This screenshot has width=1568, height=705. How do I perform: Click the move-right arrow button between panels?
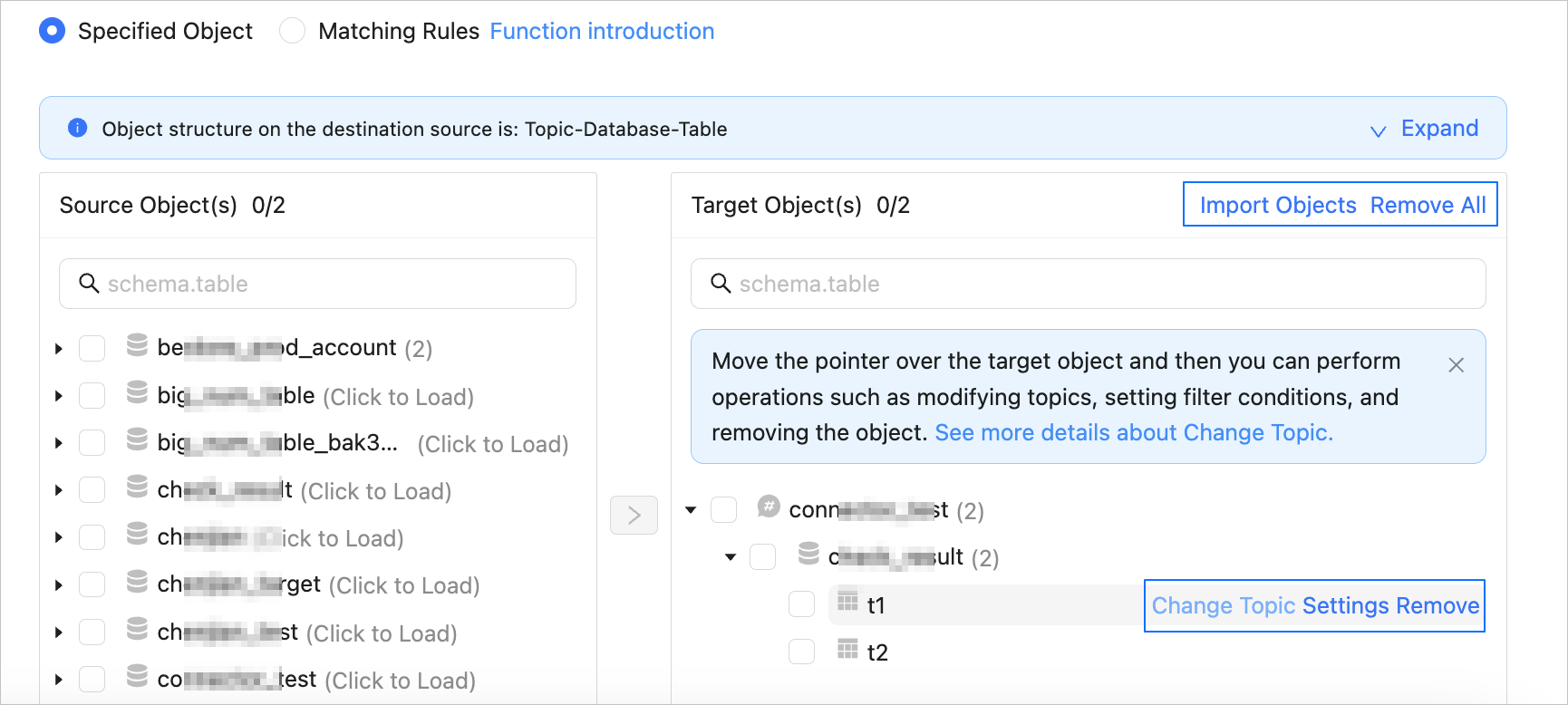(634, 516)
